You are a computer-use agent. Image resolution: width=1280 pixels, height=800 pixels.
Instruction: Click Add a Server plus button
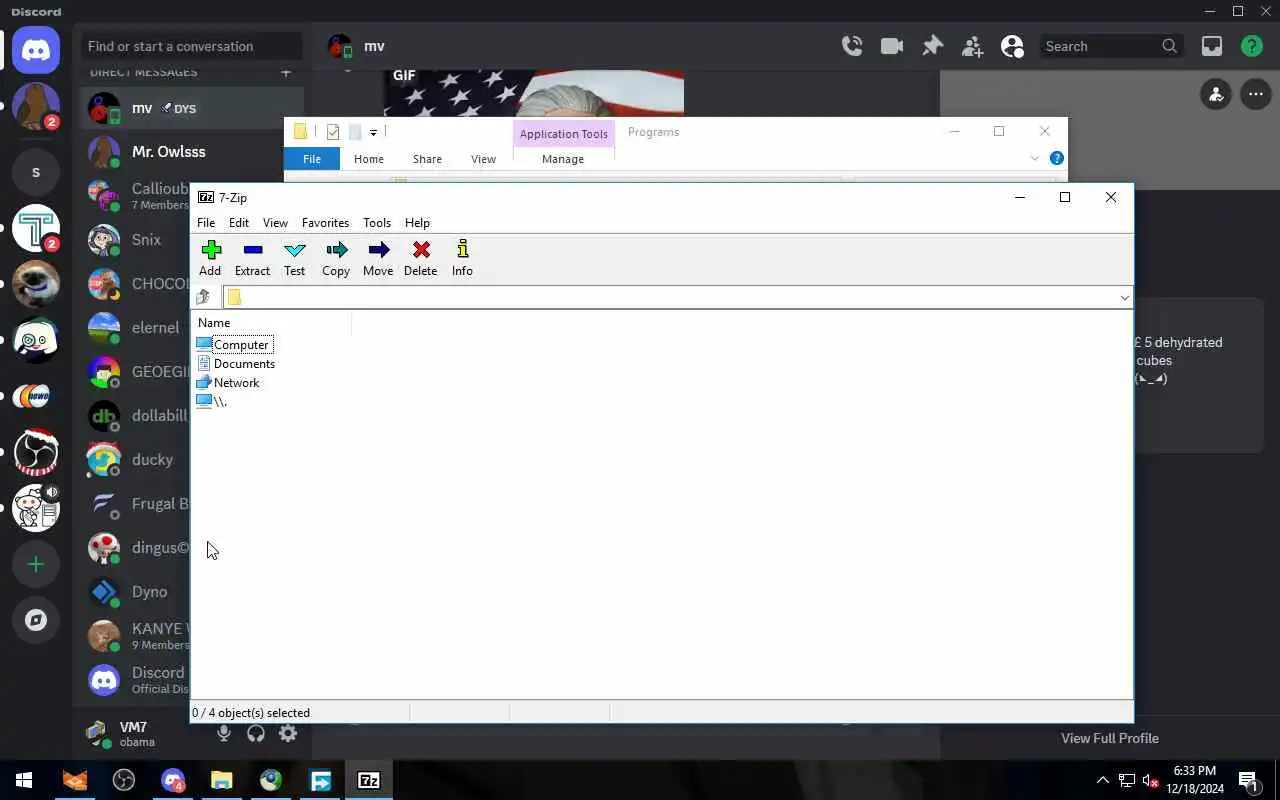click(36, 565)
